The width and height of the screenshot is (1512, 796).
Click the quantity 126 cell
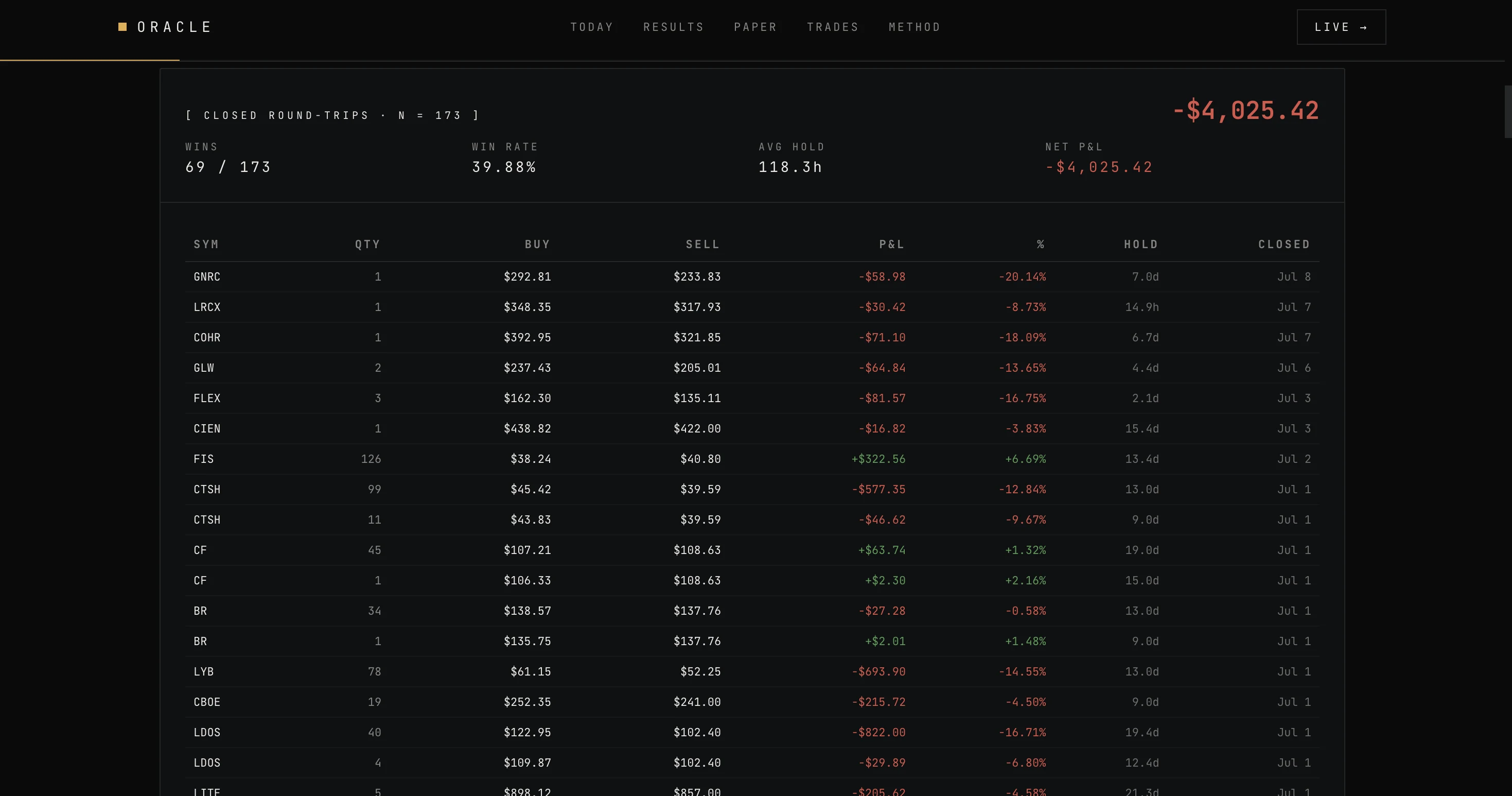click(371, 459)
